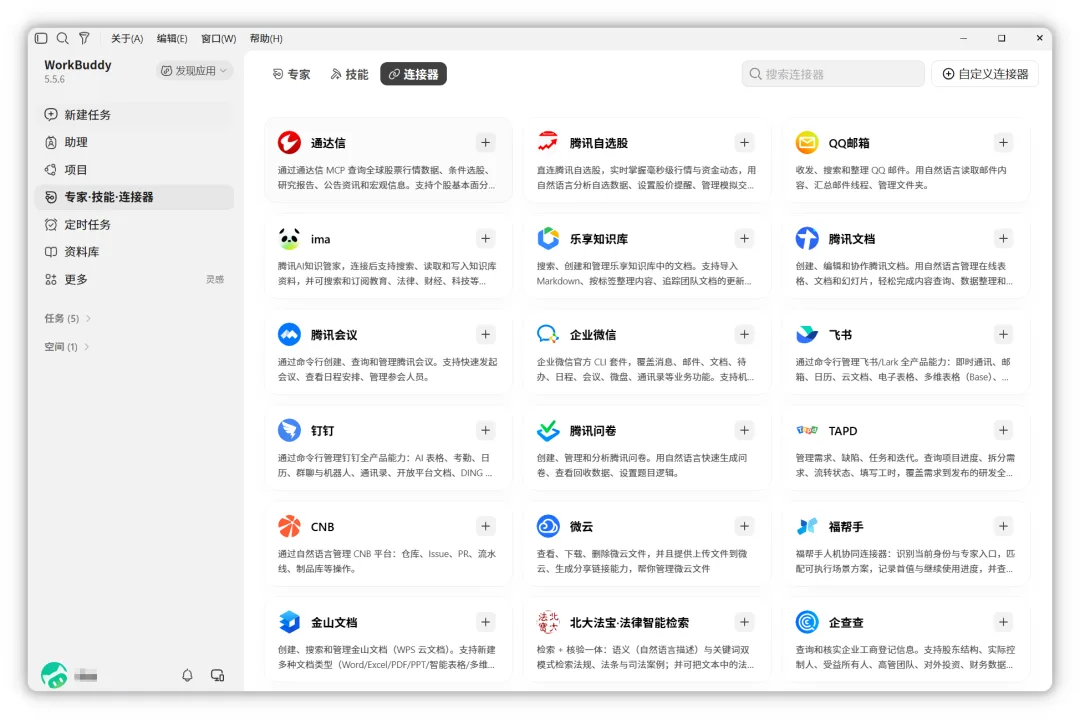The image size is (1080, 719).
Task: Click the 乐享知识库 logo icon
Action: tap(548, 238)
